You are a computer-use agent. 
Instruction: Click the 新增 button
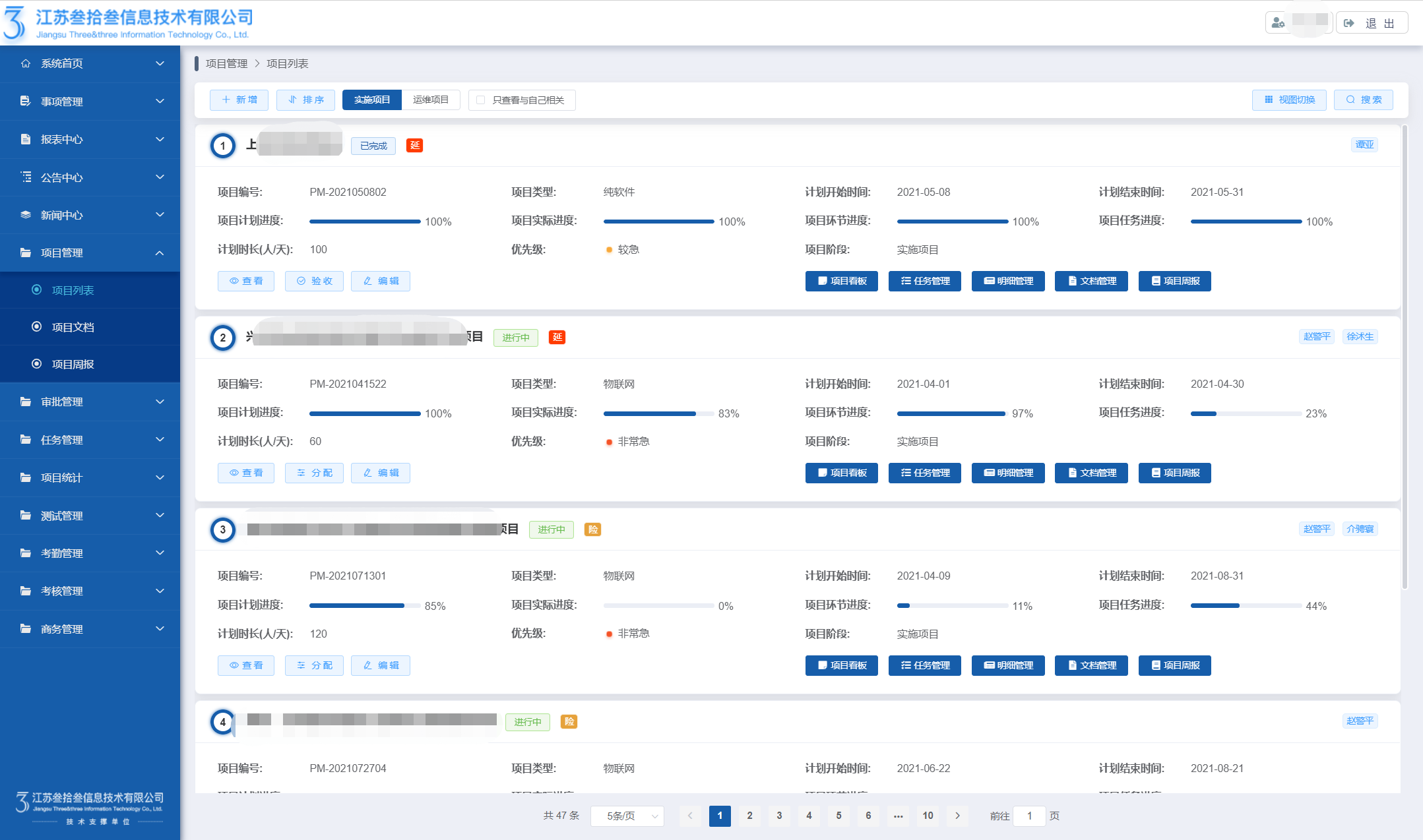(x=239, y=100)
